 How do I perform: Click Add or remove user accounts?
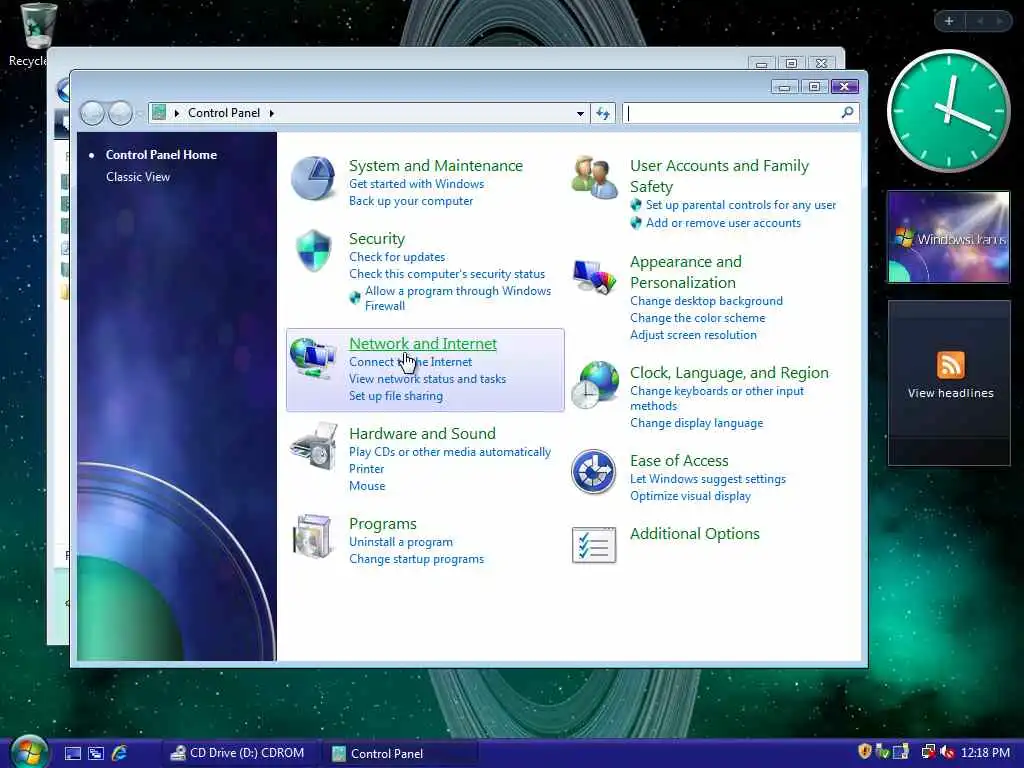click(x=723, y=223)
